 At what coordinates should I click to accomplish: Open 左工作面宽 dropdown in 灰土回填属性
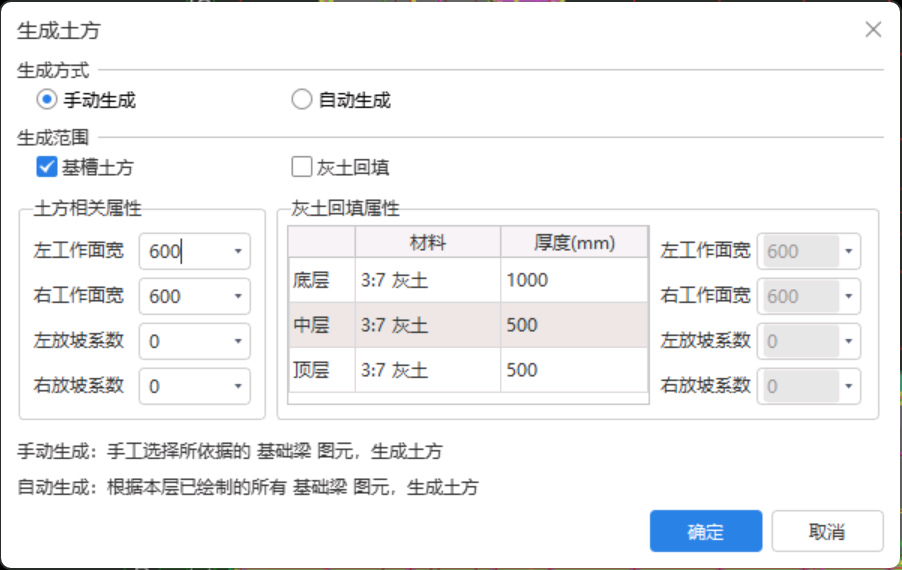pyautogui.click(x=849, y=251)
